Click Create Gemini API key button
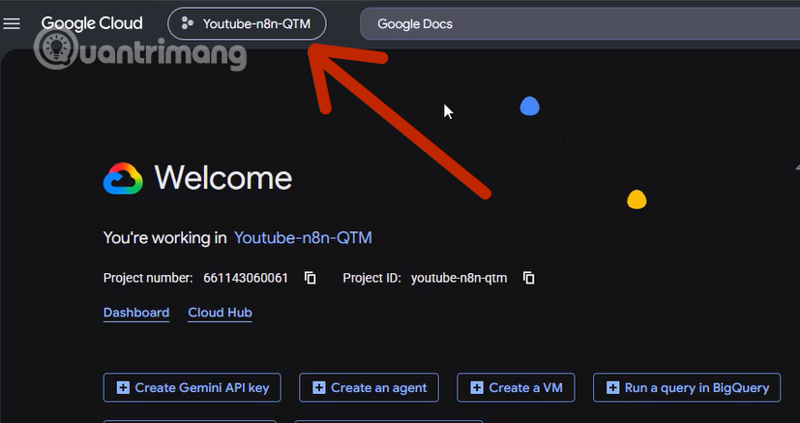This screenshot has width=800, height=423. tap(192, 388)
